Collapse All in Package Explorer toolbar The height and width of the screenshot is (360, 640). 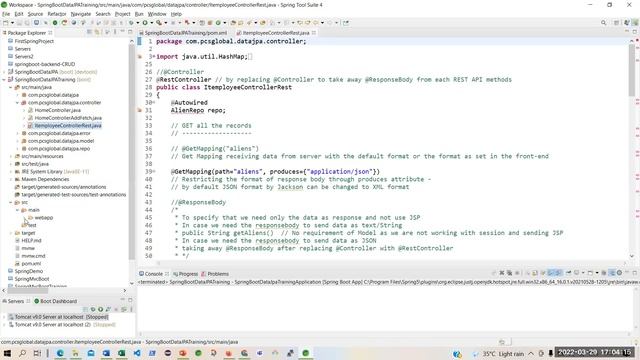89,32
